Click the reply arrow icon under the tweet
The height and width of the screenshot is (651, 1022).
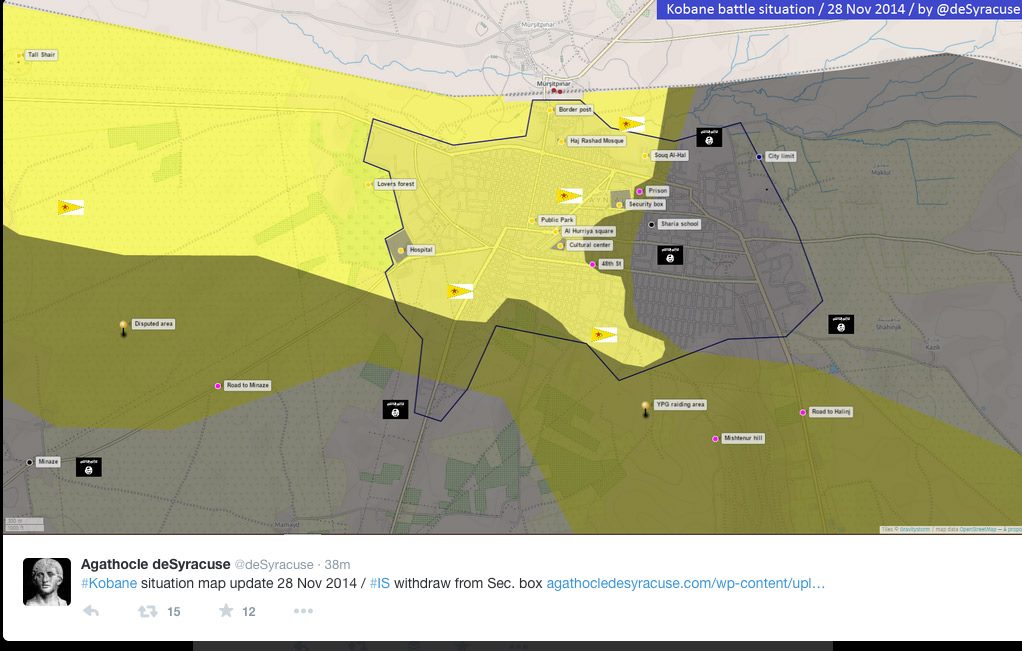point(91,611)
